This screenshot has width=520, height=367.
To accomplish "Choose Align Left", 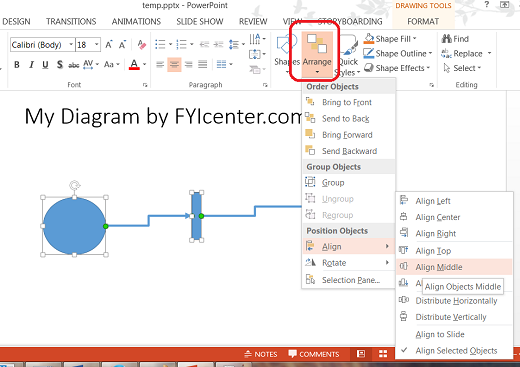I will (x=454, y=201).
